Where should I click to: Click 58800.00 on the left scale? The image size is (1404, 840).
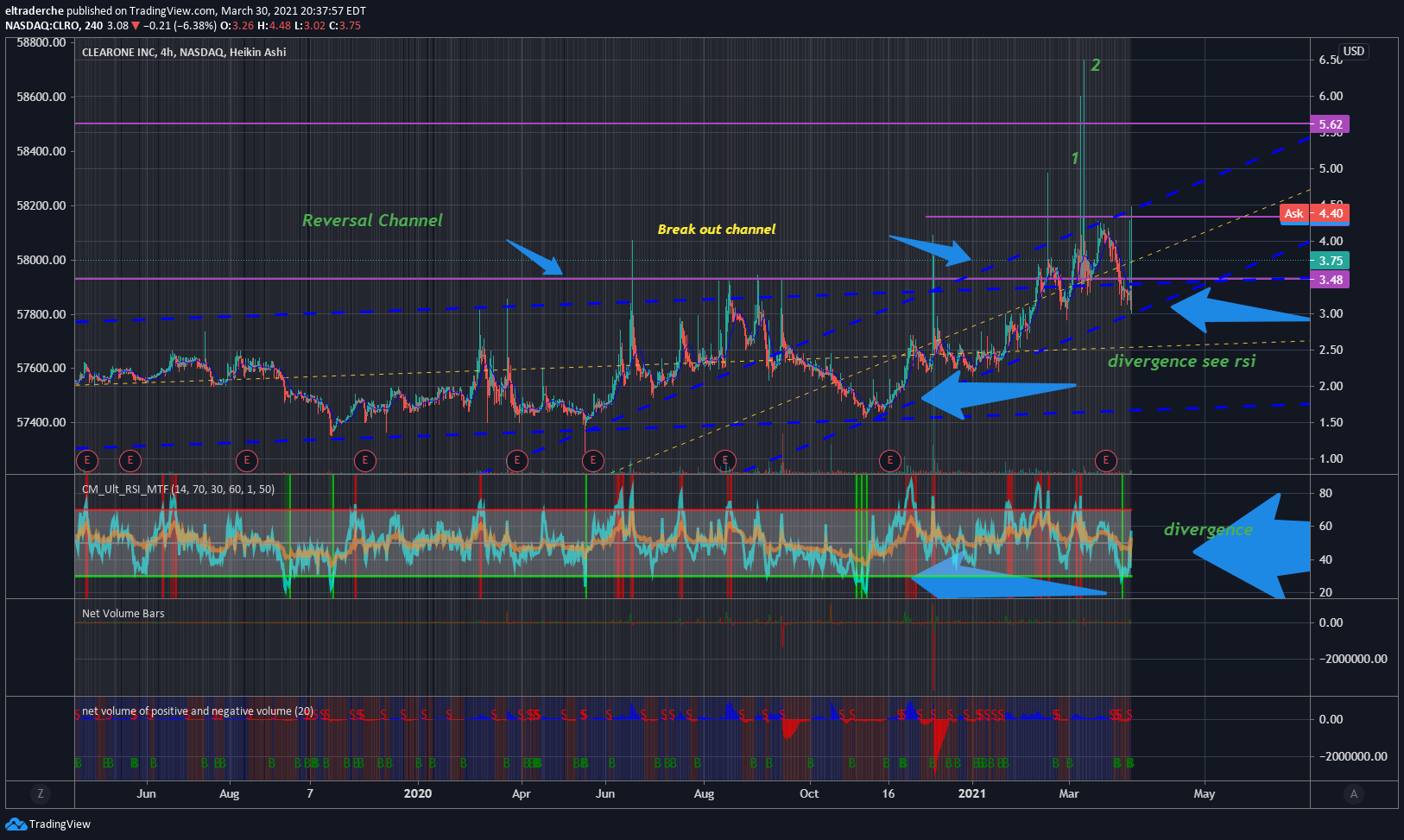[x=41, y=42]
